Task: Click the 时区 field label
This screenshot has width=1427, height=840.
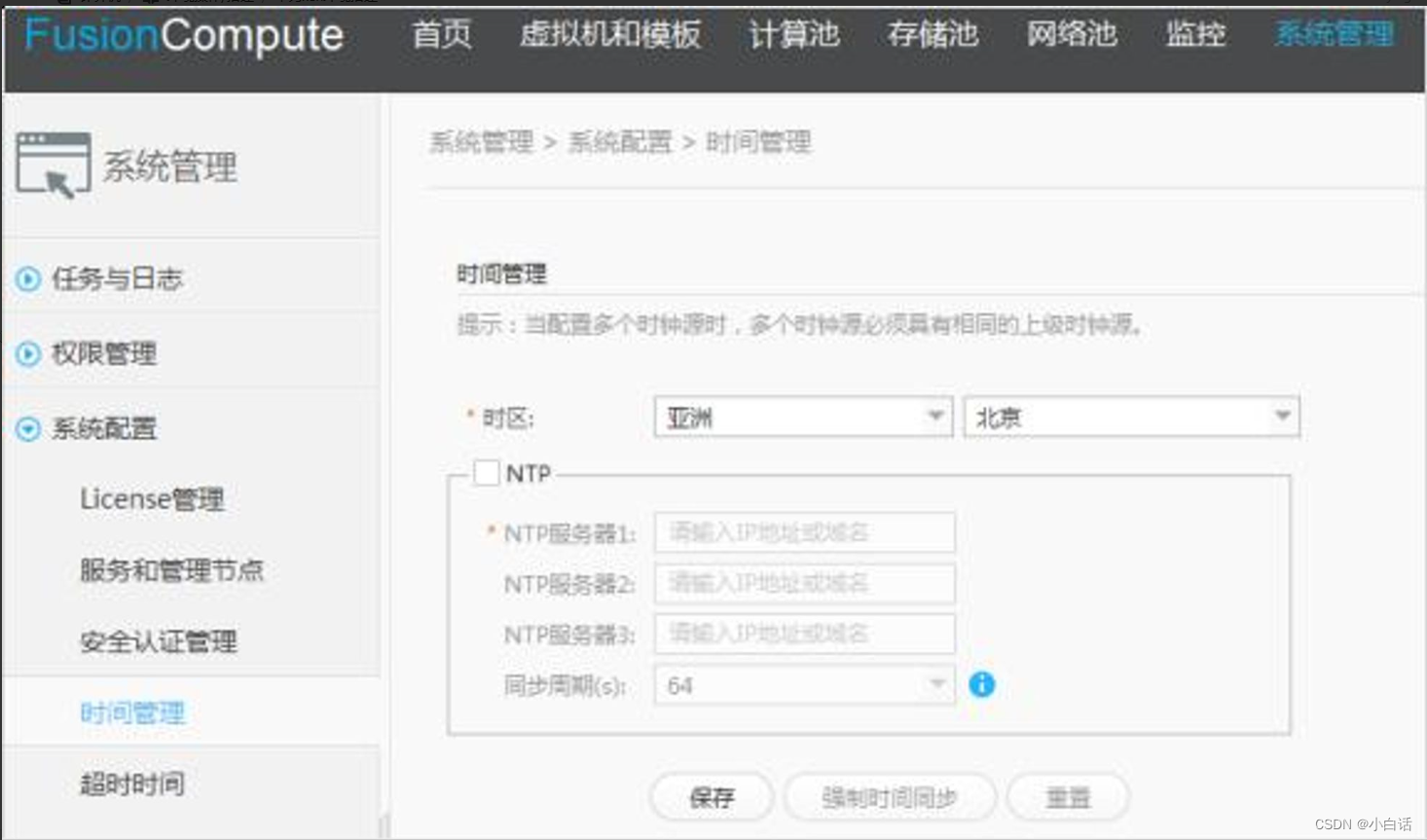Action: pos(508,419)
